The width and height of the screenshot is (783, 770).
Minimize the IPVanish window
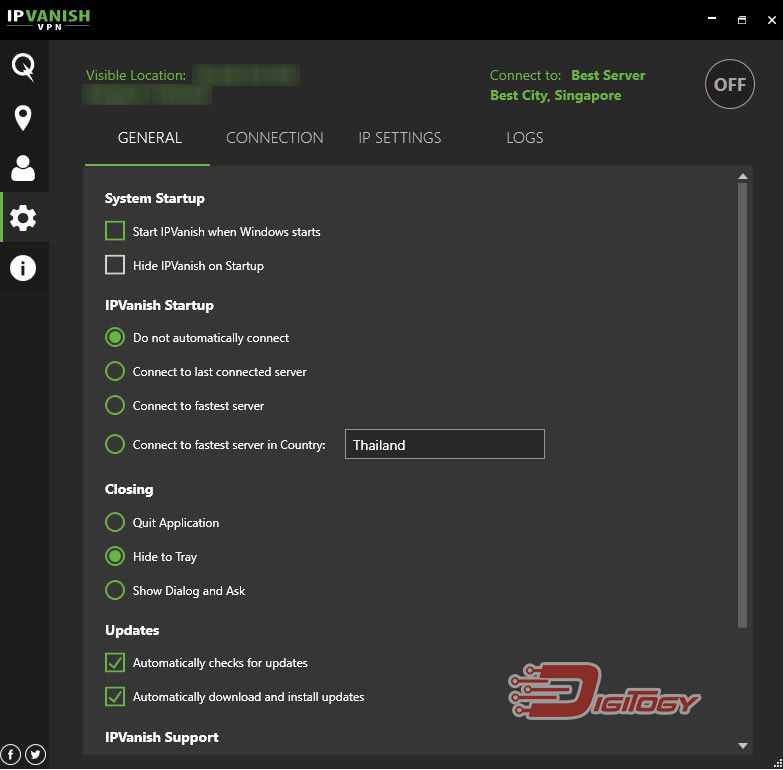pos(712,19)
